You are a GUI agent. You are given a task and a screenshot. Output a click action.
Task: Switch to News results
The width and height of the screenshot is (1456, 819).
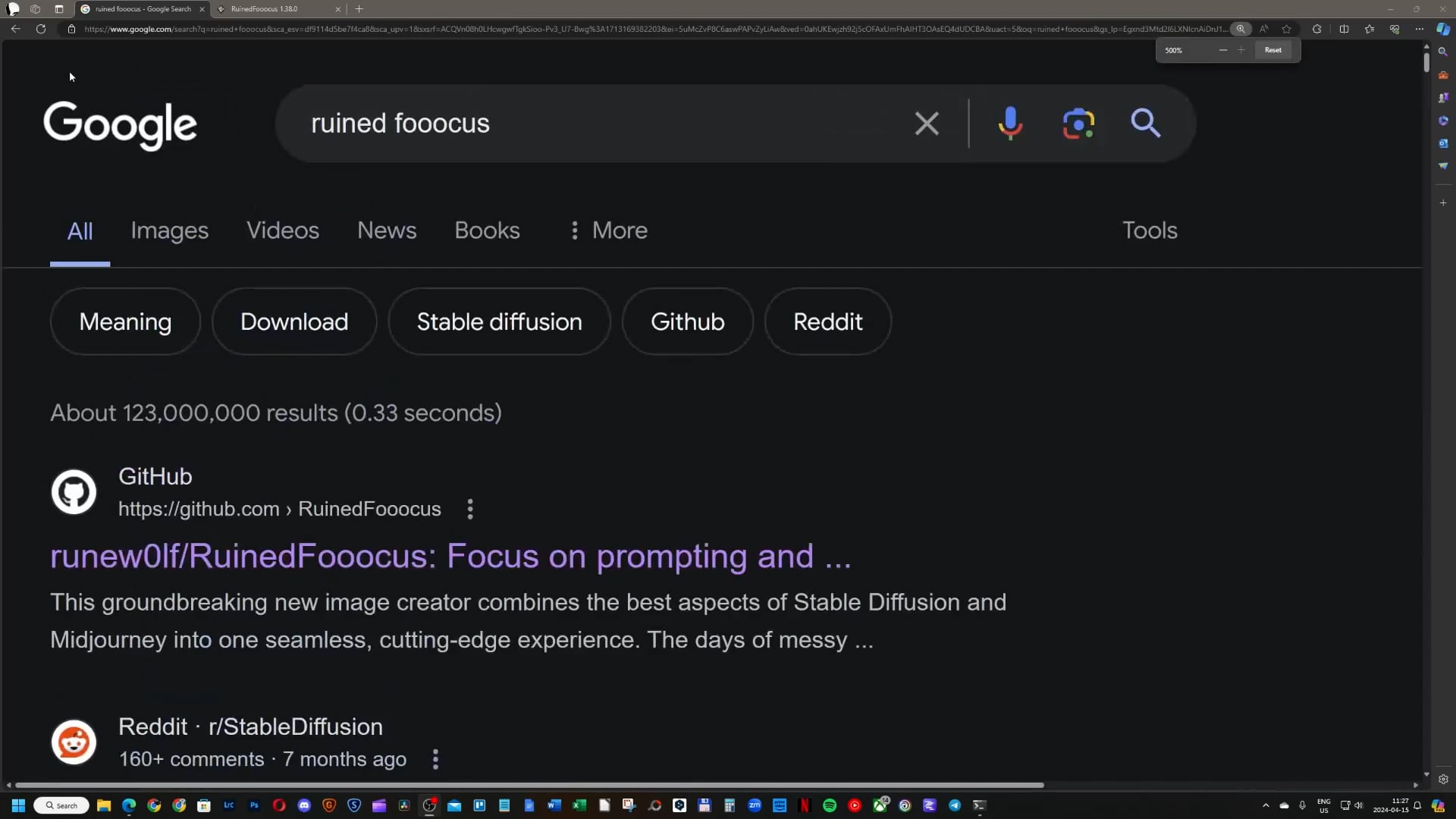387,231
